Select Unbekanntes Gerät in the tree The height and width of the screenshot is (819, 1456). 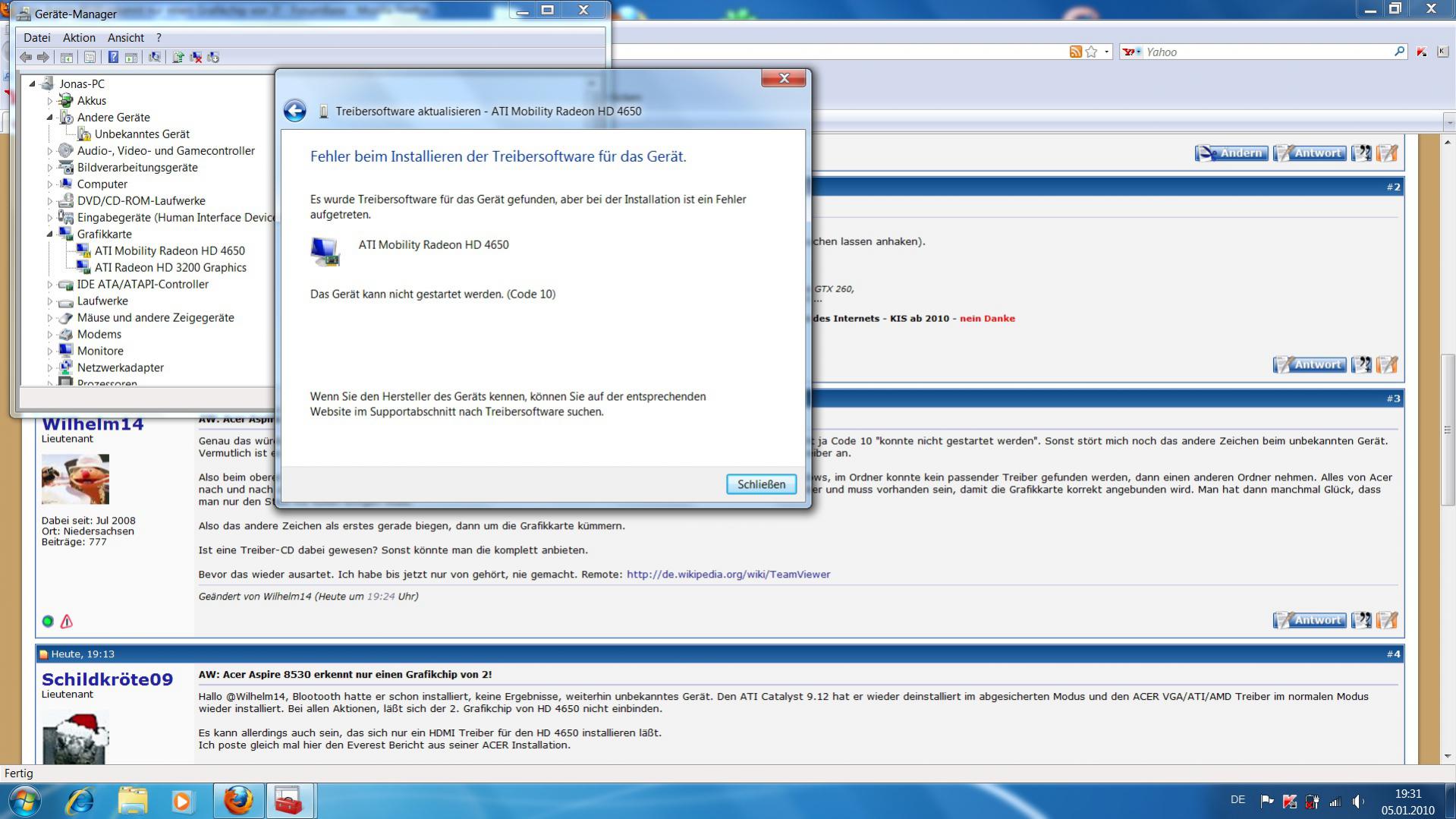tap(142, 134)
